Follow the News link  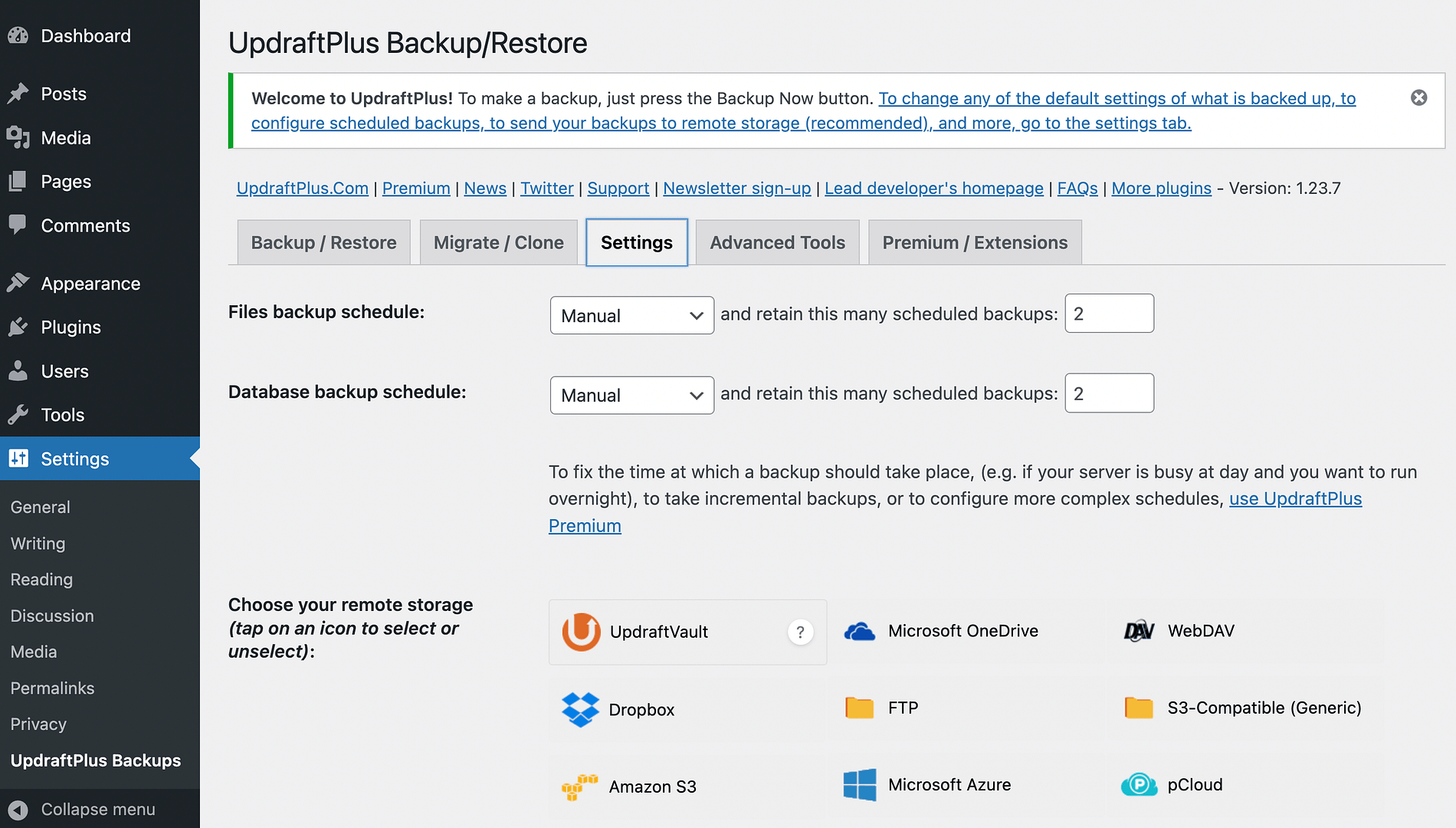pos(485,188)
